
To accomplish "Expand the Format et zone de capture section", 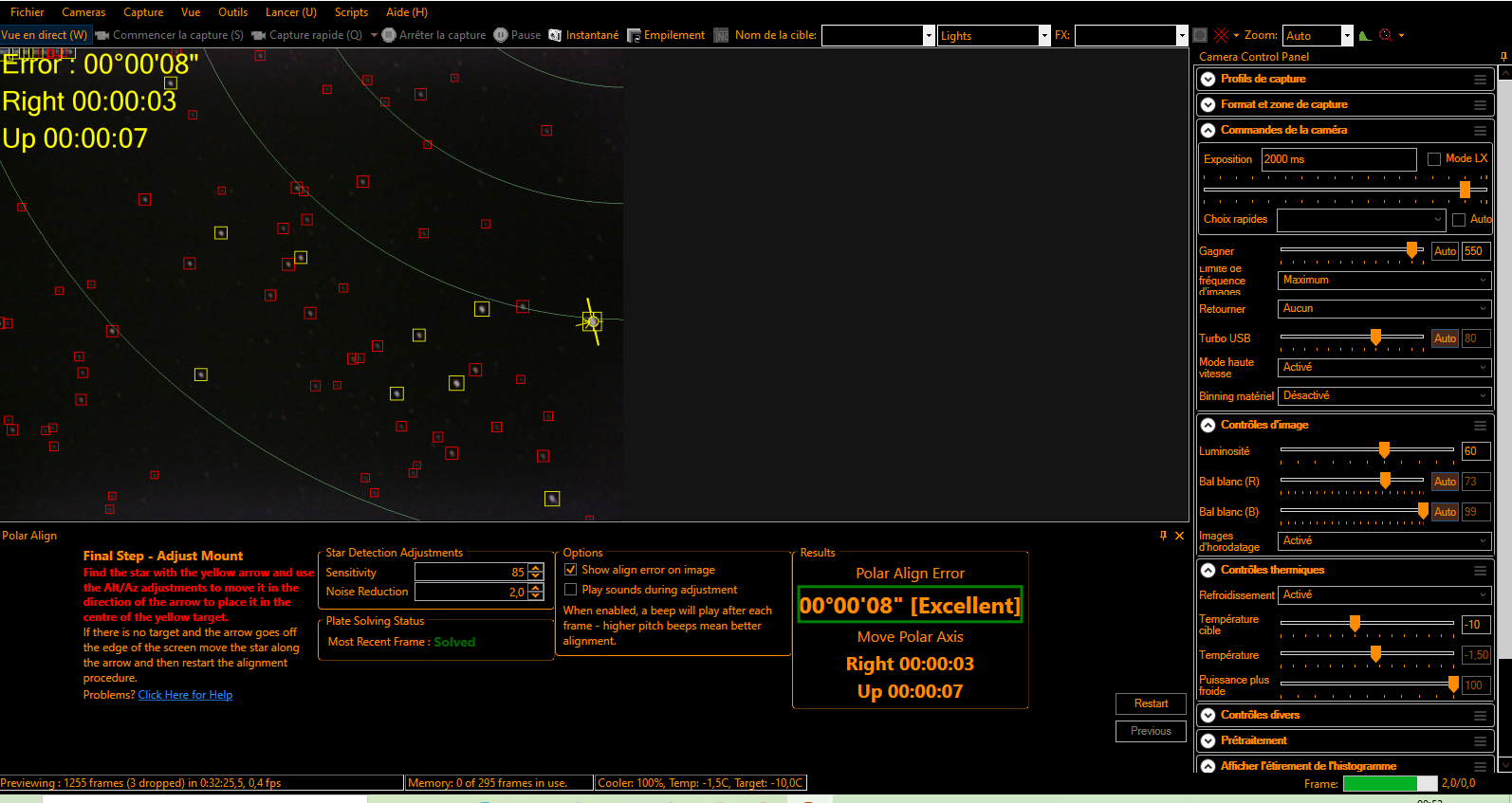I will pyautogui.click(x=1208, y=104).
